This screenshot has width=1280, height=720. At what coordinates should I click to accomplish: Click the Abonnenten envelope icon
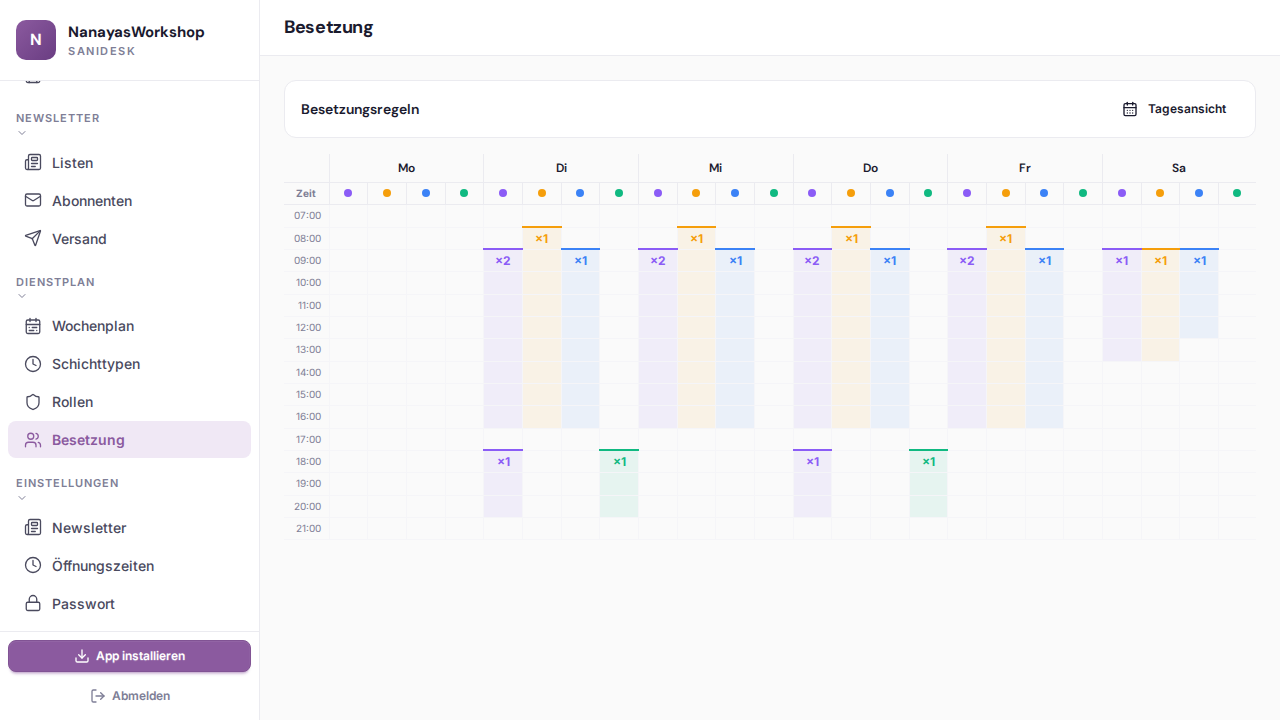[33, 201]
